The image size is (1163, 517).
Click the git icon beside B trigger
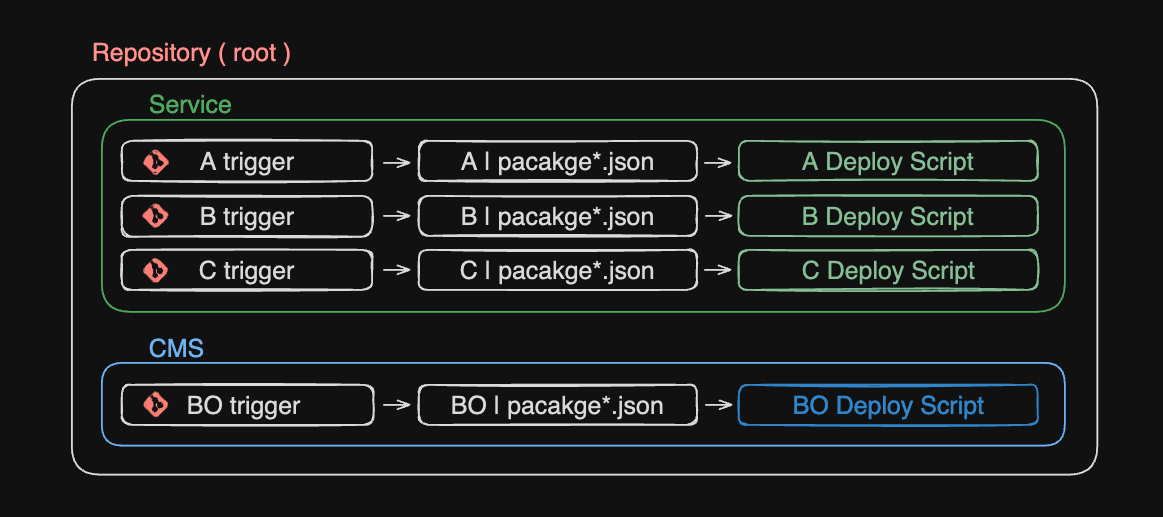pos(155,216)
